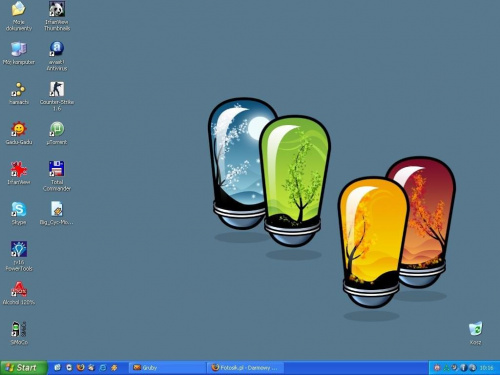Click the Firefox quick launch icon
Screen dimensions: 500x375
click(80, 368)
